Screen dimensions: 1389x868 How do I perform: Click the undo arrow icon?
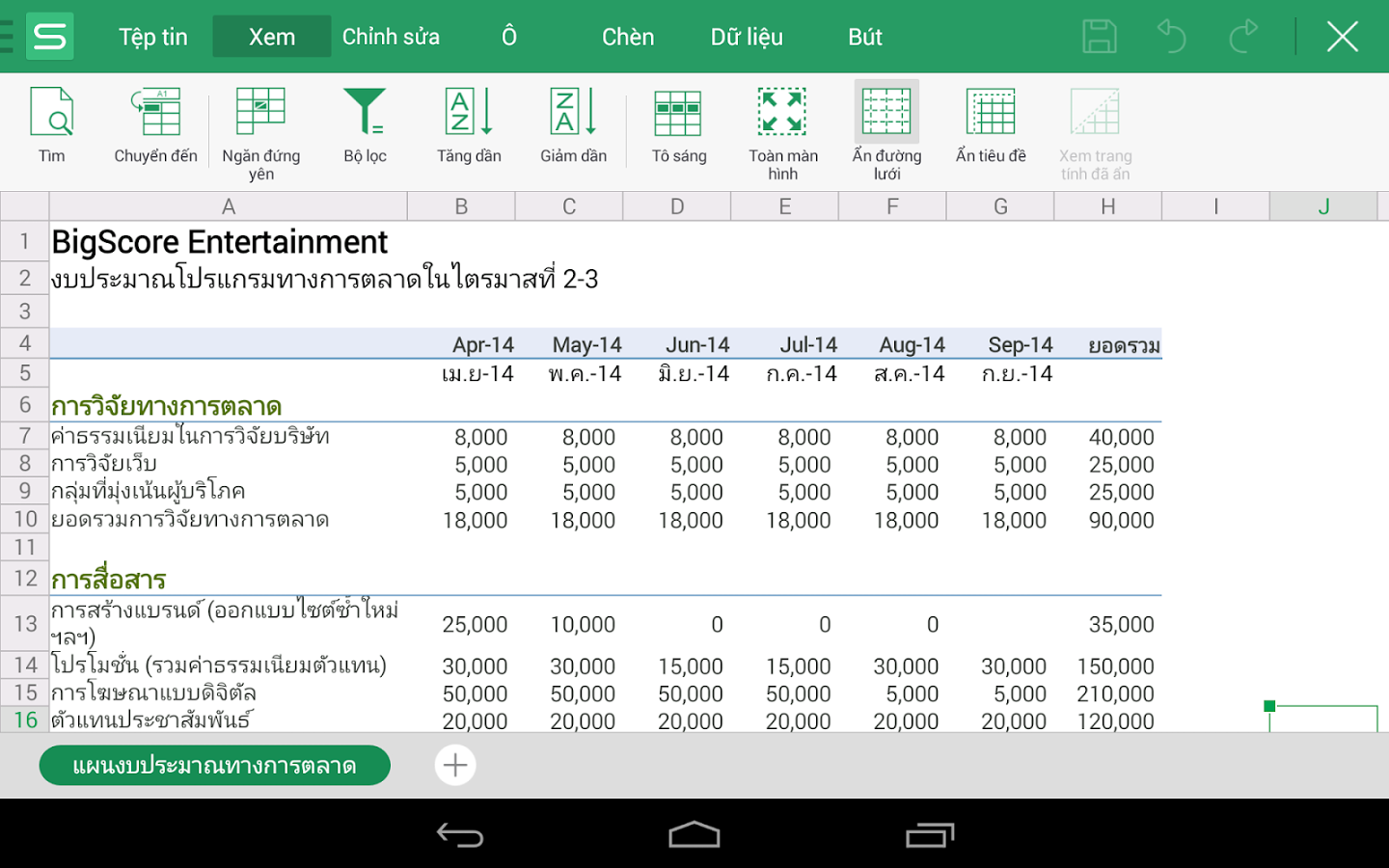[1171, 37]
